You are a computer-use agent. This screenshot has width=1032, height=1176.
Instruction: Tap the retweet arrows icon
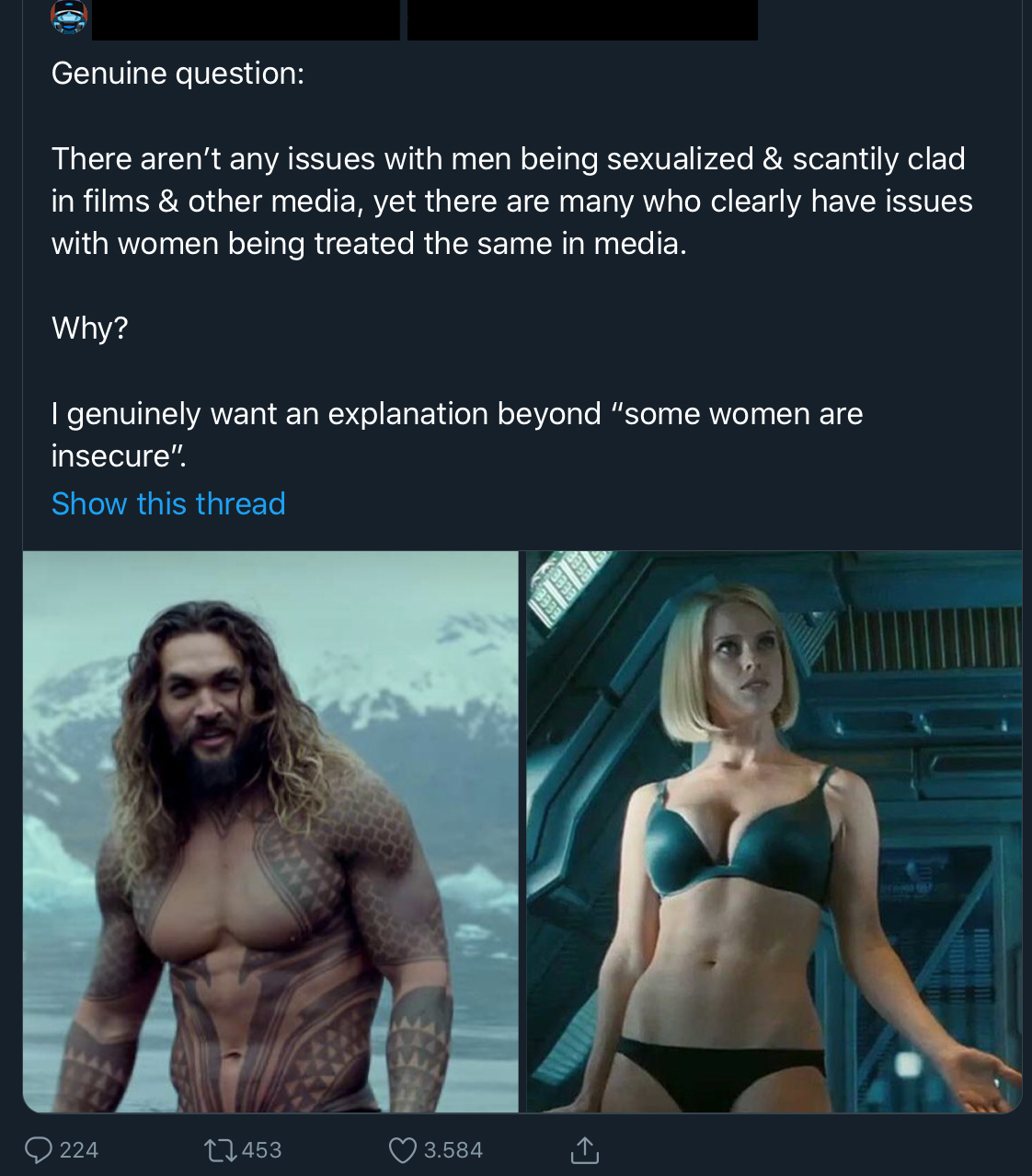219,1149
